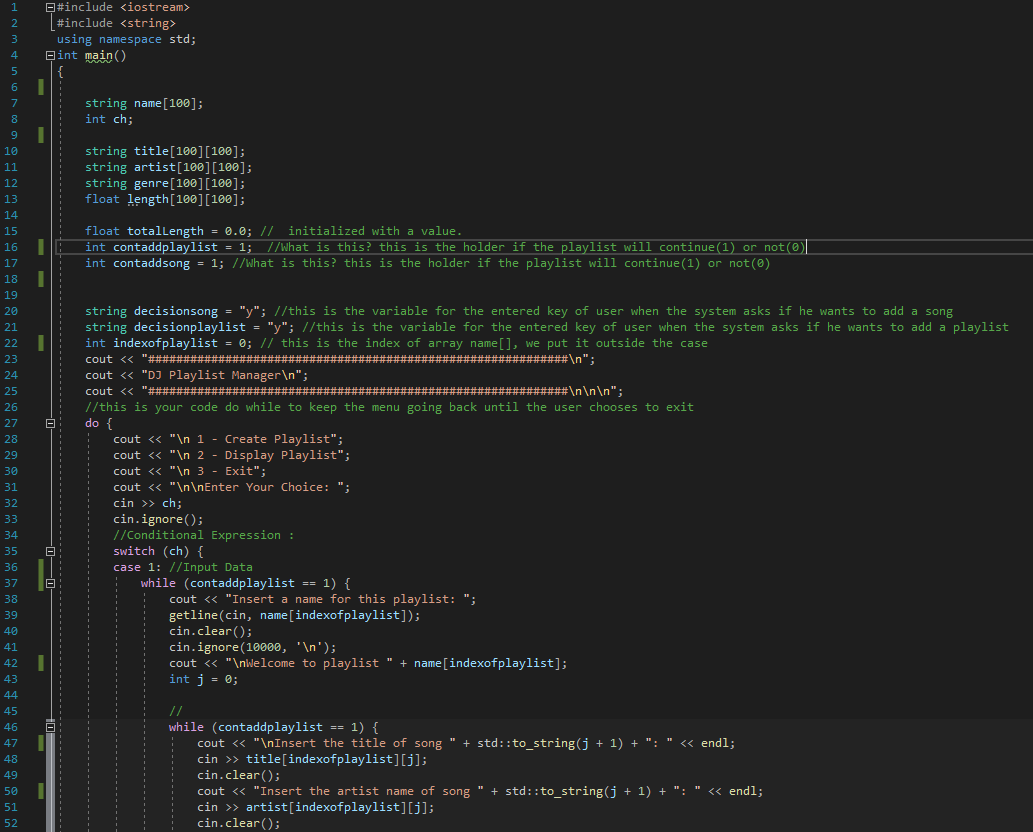Click 'using namespace std;' line

126,40
